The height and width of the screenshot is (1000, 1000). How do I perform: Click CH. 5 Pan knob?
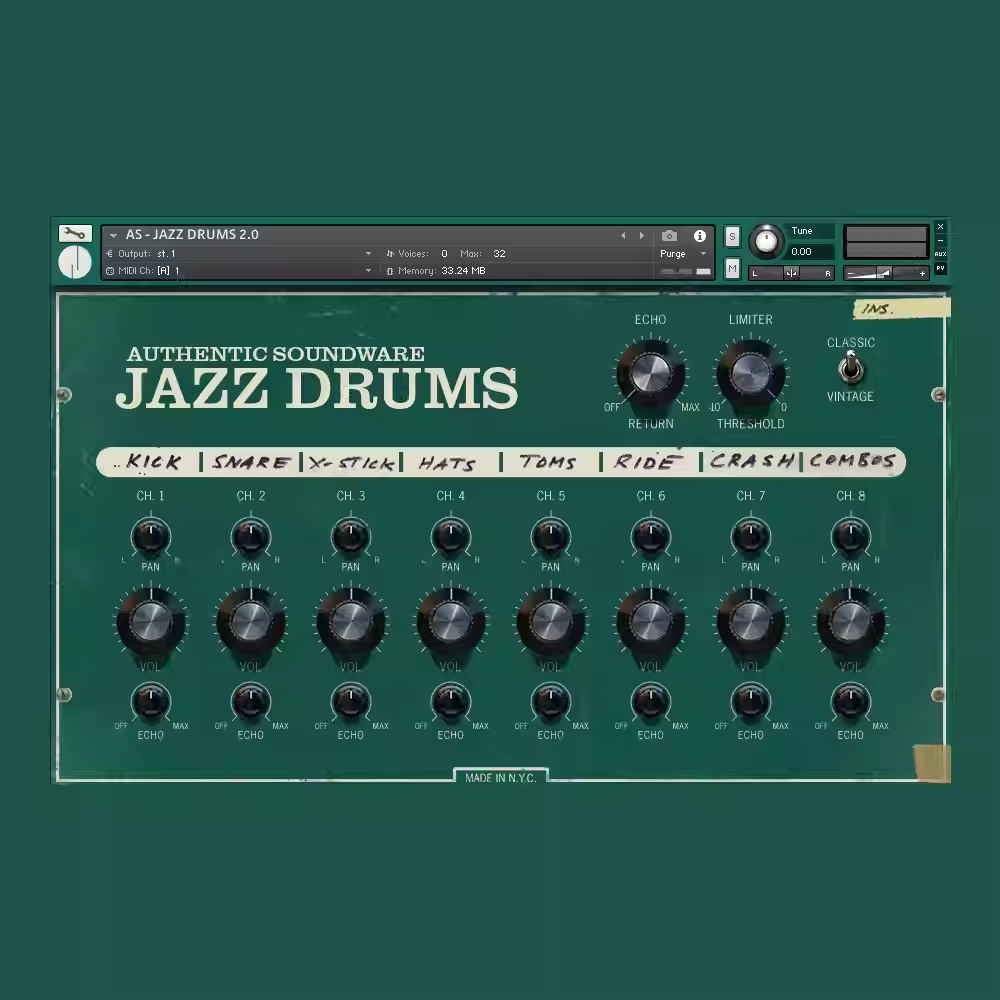coord(551,536)
